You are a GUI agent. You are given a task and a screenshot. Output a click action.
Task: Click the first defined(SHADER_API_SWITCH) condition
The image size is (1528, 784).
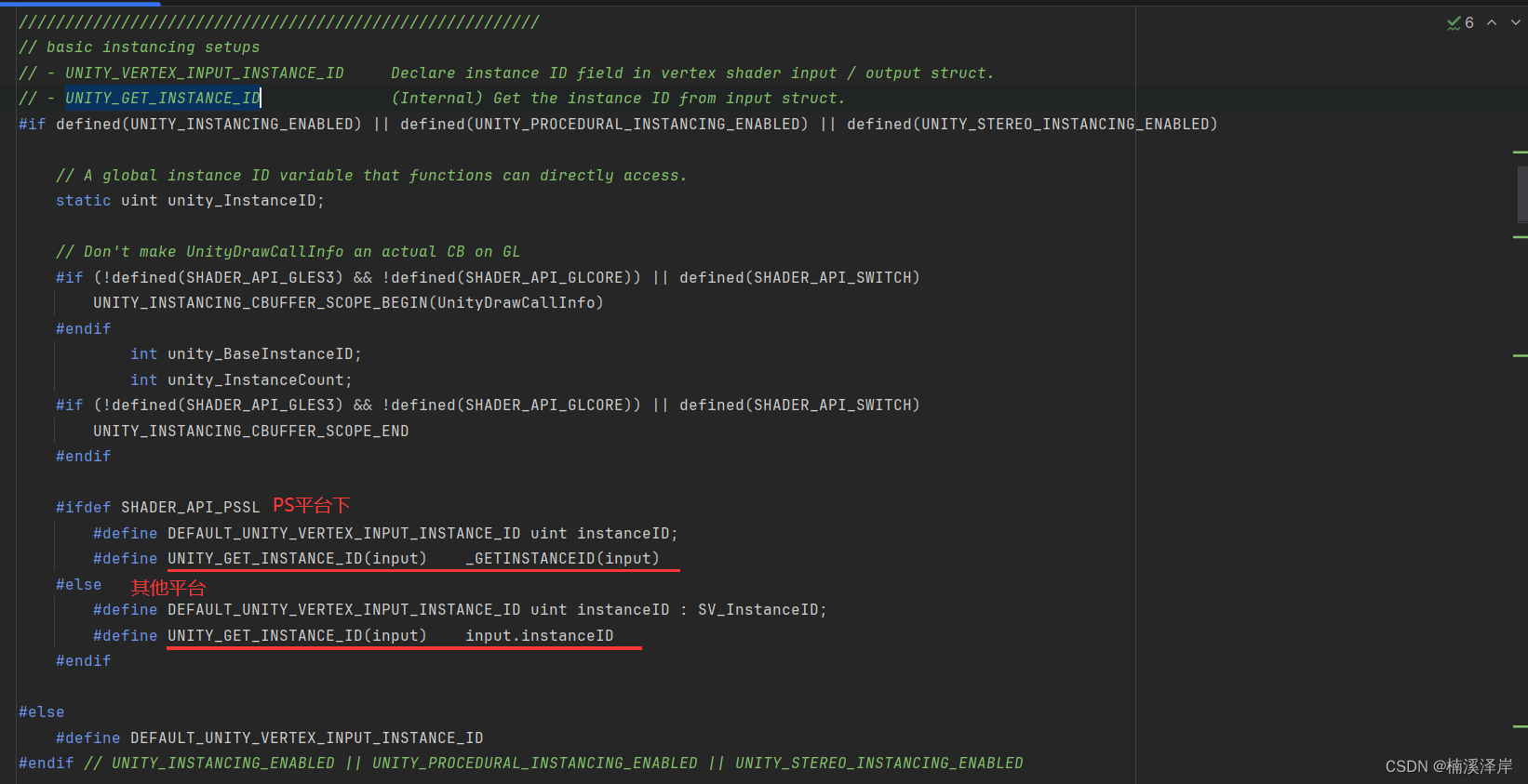point(799,278)
